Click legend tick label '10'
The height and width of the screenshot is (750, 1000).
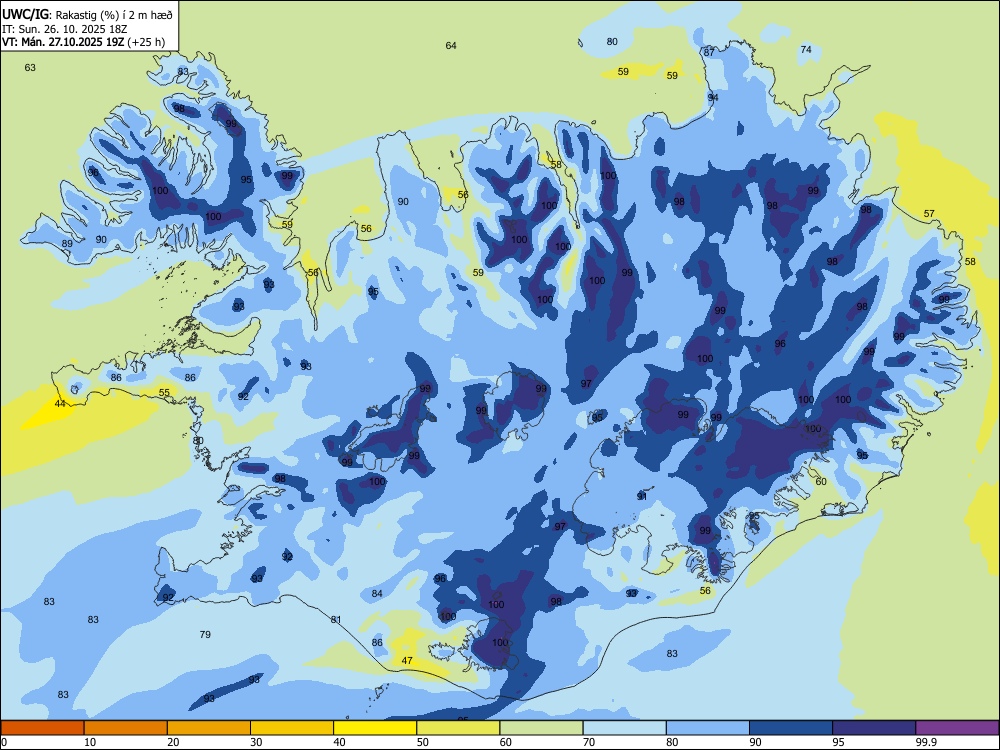(x=90, y=742)
